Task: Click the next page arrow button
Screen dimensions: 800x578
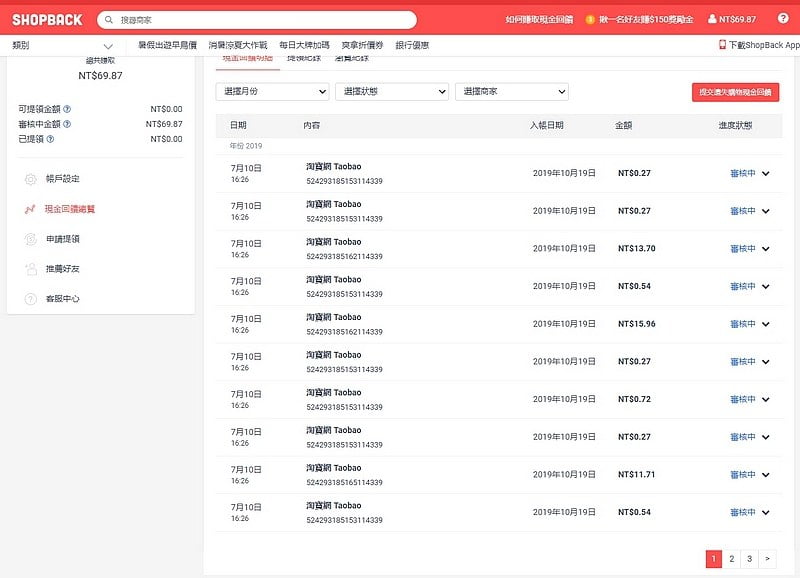Action: (x=767, y=559)
